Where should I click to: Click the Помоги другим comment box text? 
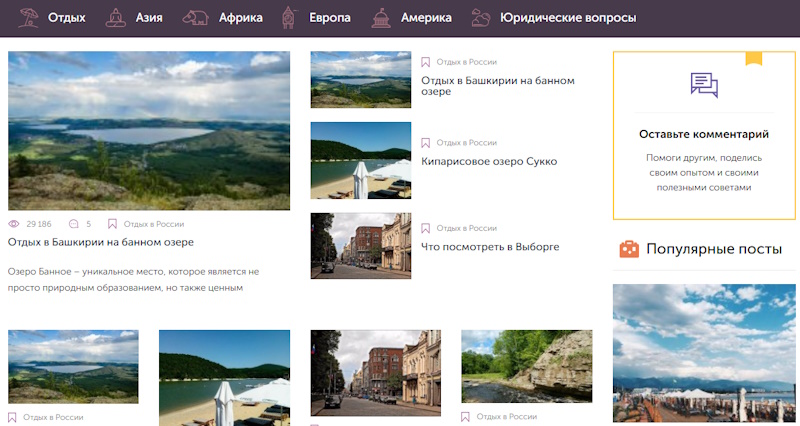click(704, 172)
